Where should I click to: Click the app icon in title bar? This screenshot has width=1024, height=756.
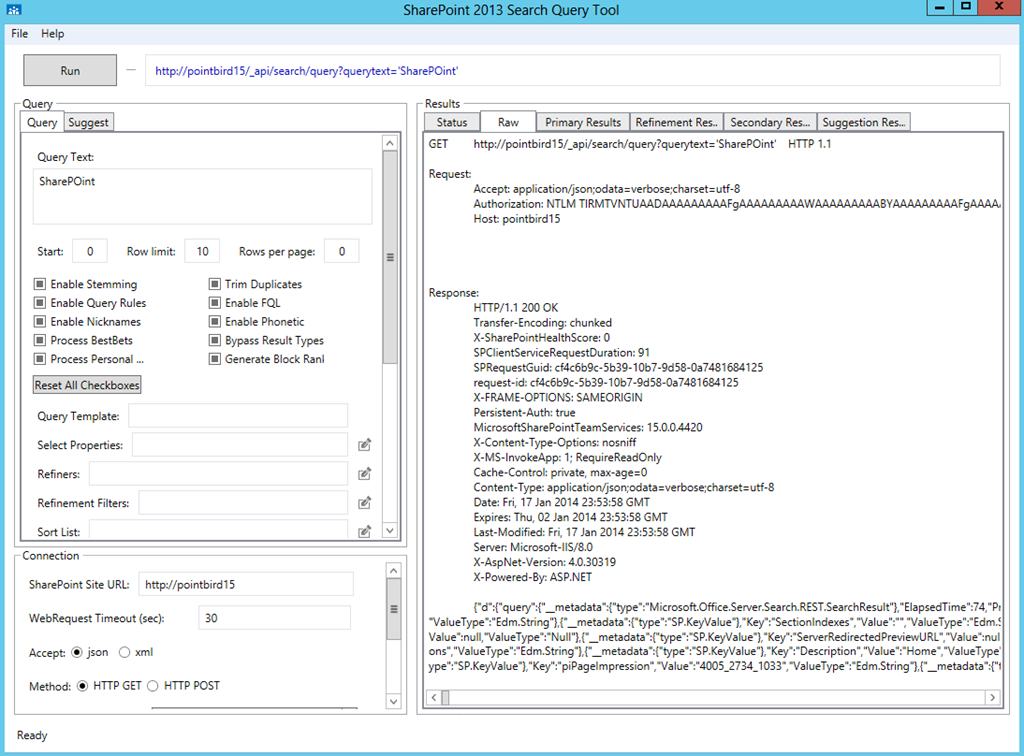tap(14, 10)
